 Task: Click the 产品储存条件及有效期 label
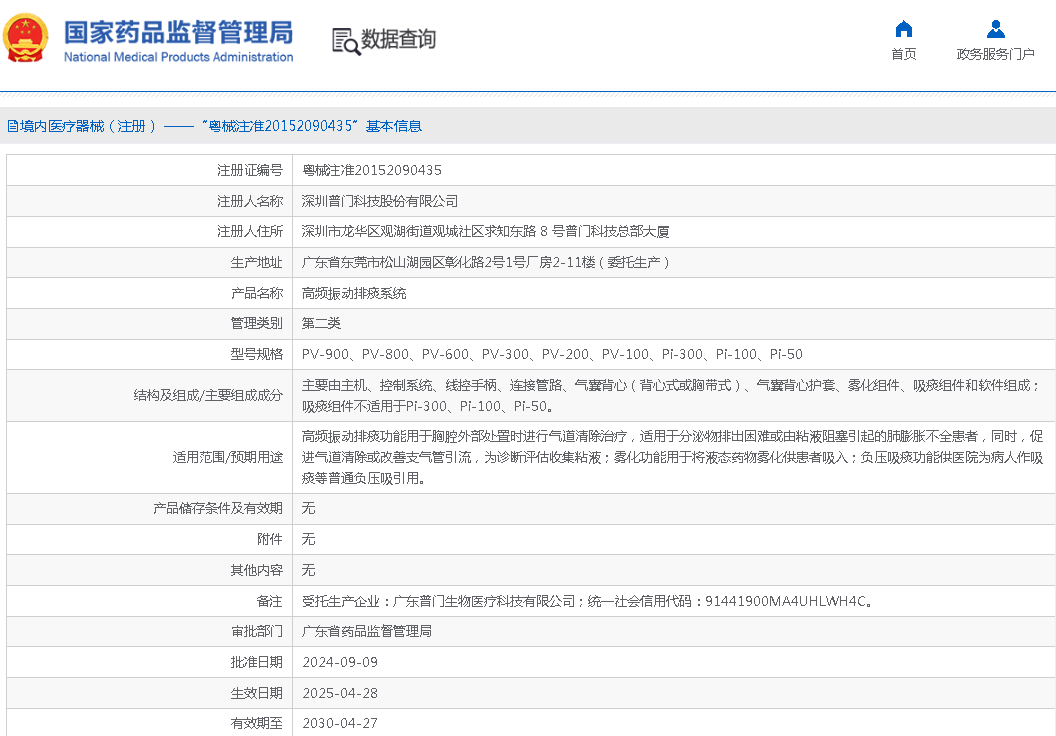click(218, 508)
